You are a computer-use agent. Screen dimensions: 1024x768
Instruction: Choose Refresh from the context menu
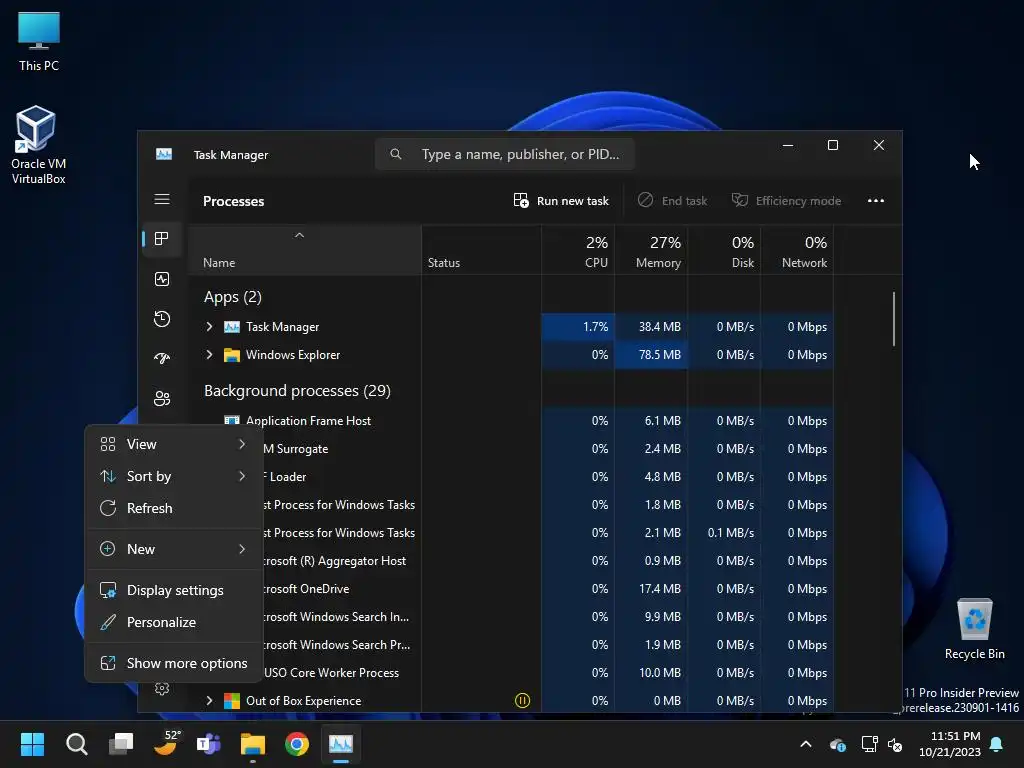click(174, 508)
